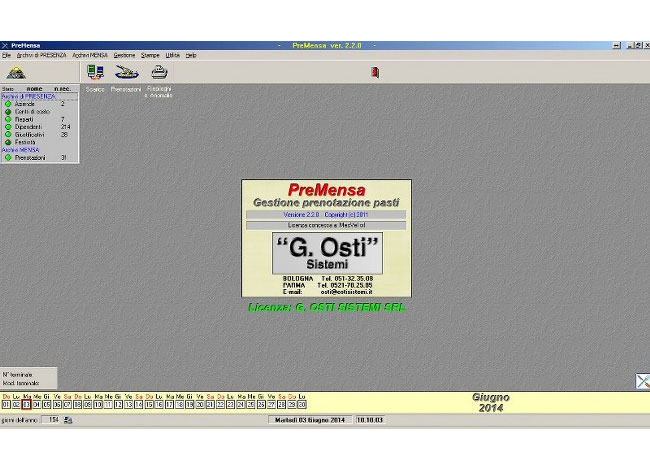Click the green status dot for Reparti
650x470 pixels.
[8, 119]
